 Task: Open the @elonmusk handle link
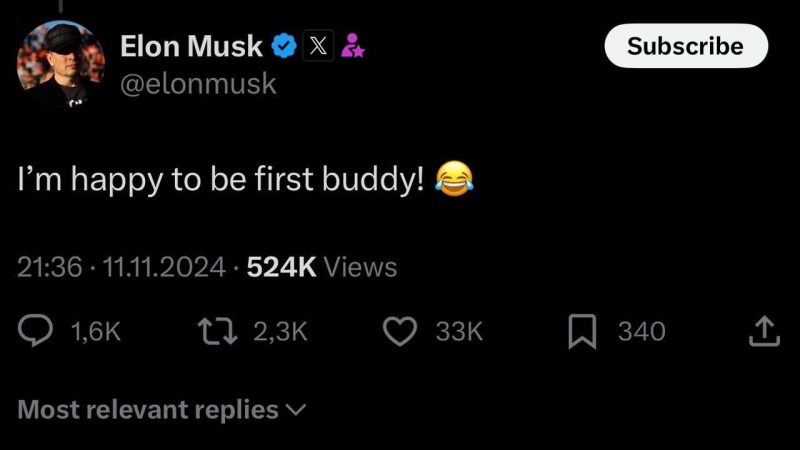click(x=197, y=85)
